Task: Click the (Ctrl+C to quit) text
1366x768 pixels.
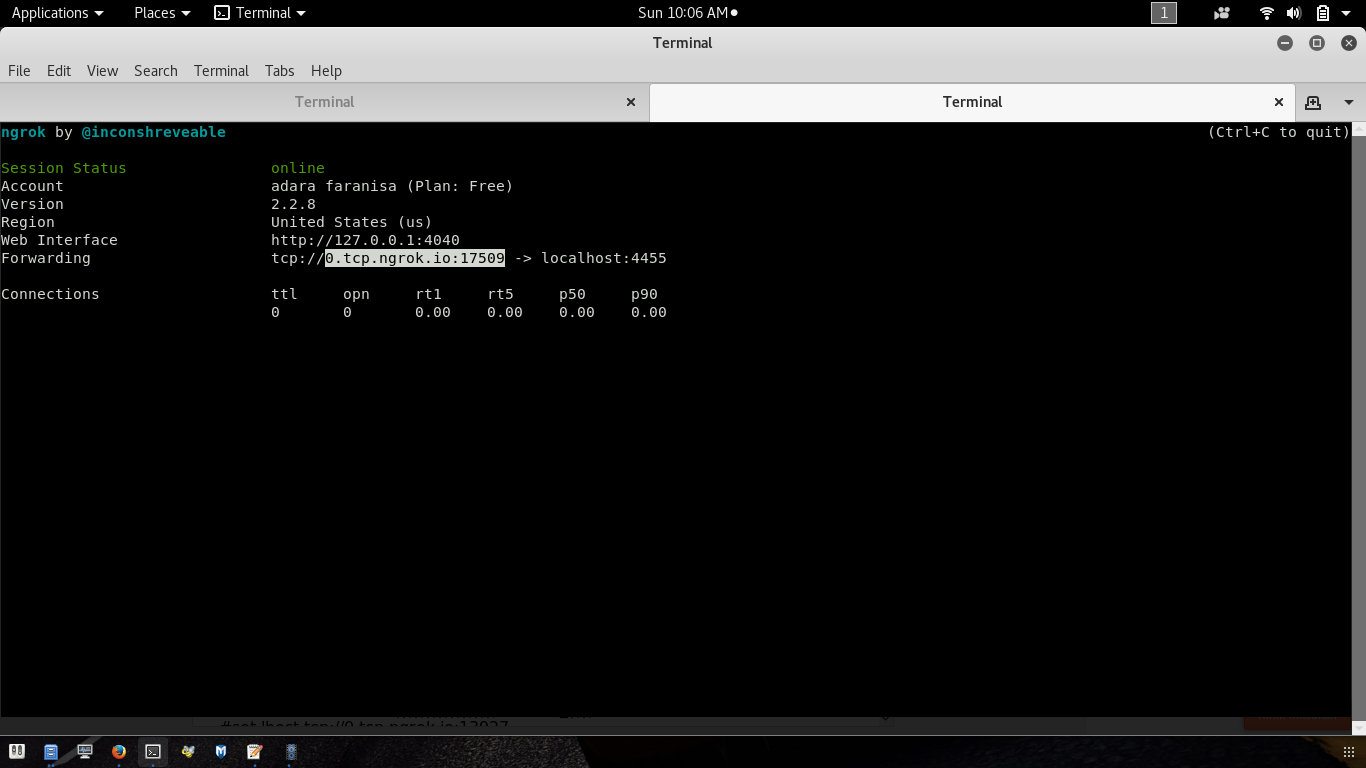Action: pos(1279,132)
